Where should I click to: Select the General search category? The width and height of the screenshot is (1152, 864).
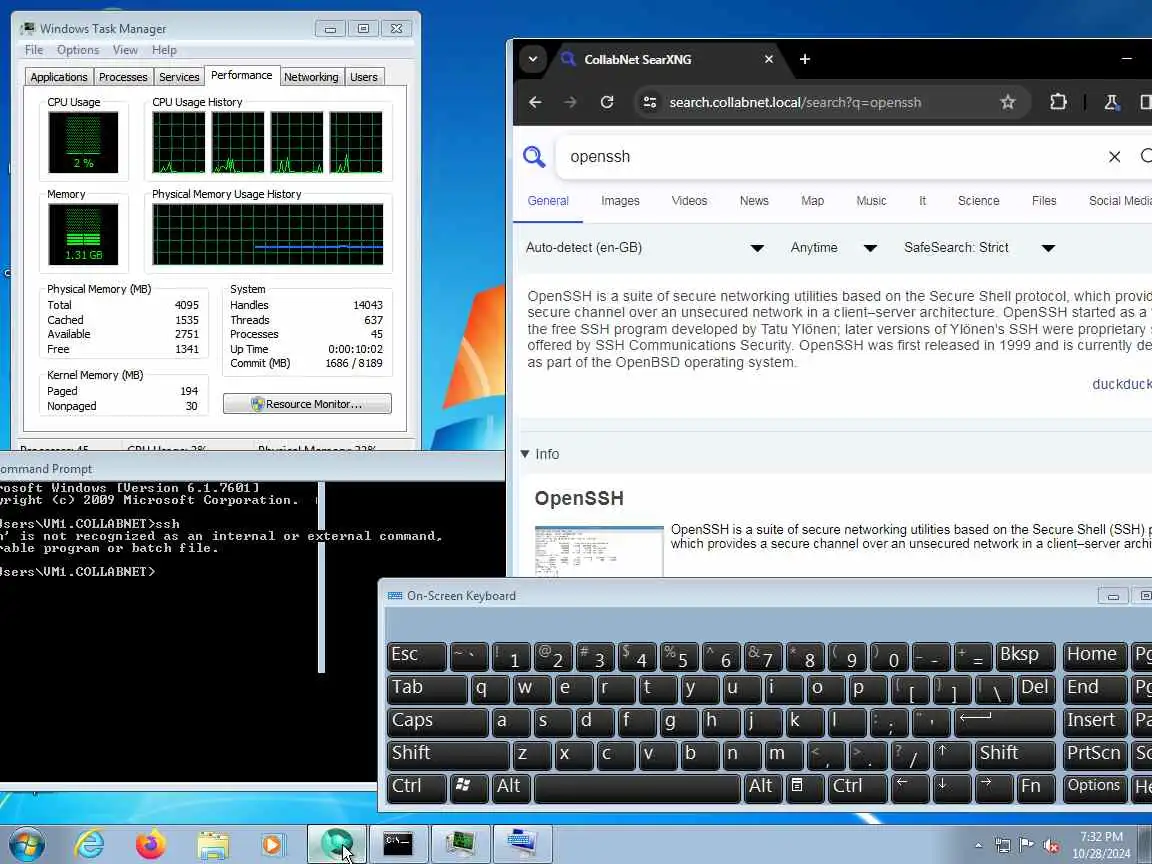tap(548, 201)
